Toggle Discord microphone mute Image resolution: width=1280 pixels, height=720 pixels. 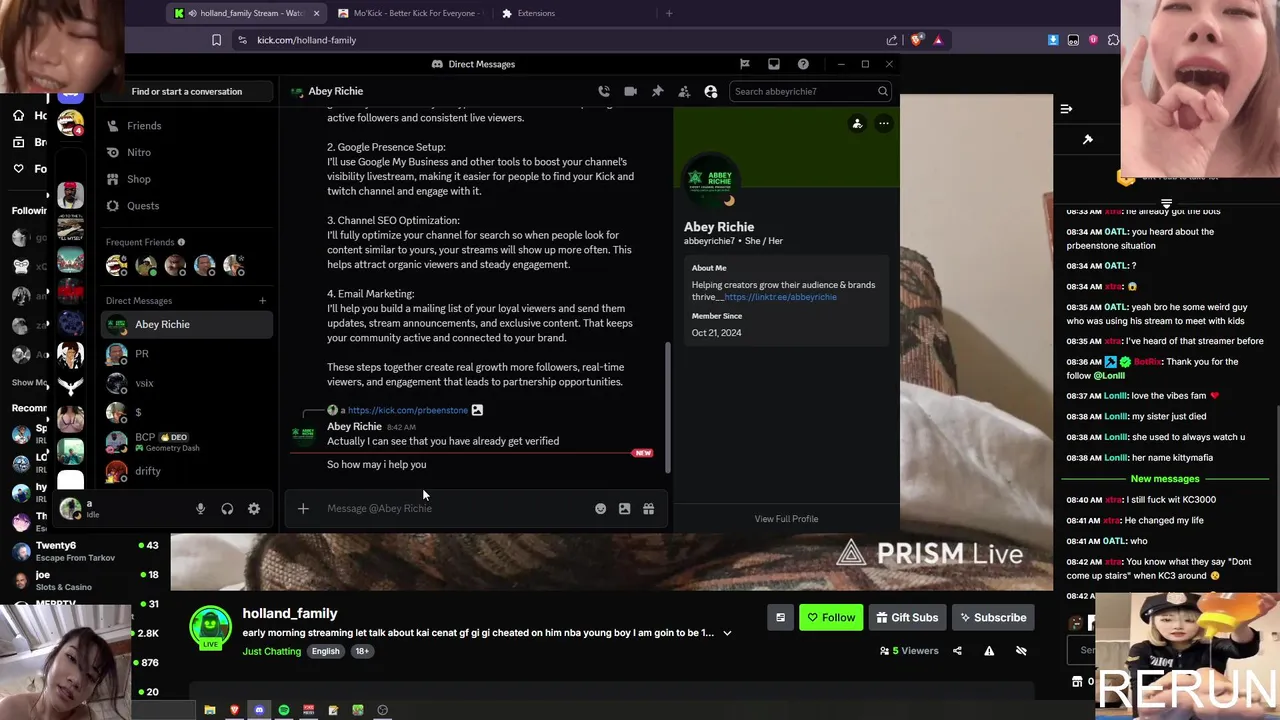(x=201, y=509)
